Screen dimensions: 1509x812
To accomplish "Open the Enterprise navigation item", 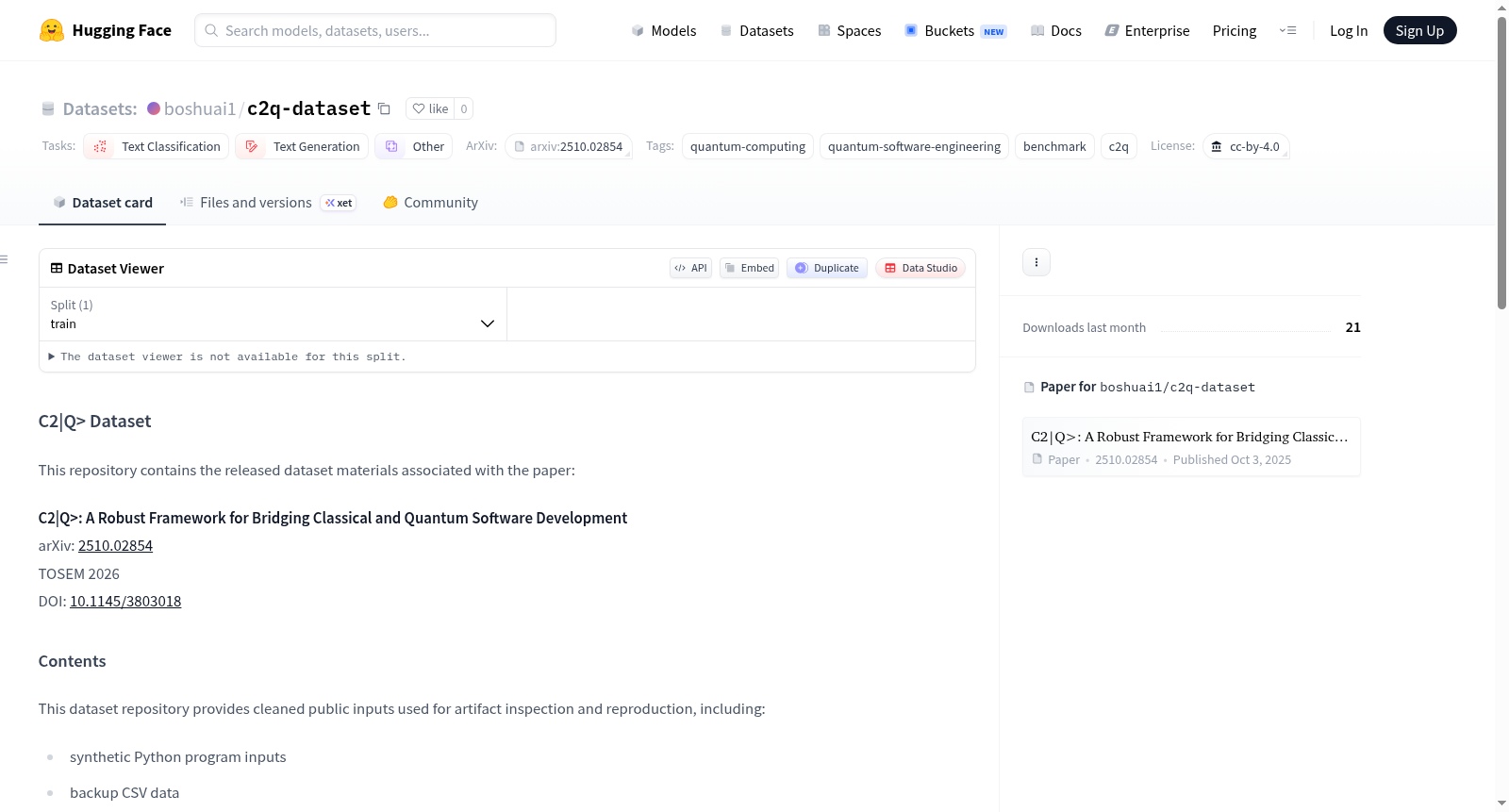I will pyautogui.click(x=1147, y=30).
